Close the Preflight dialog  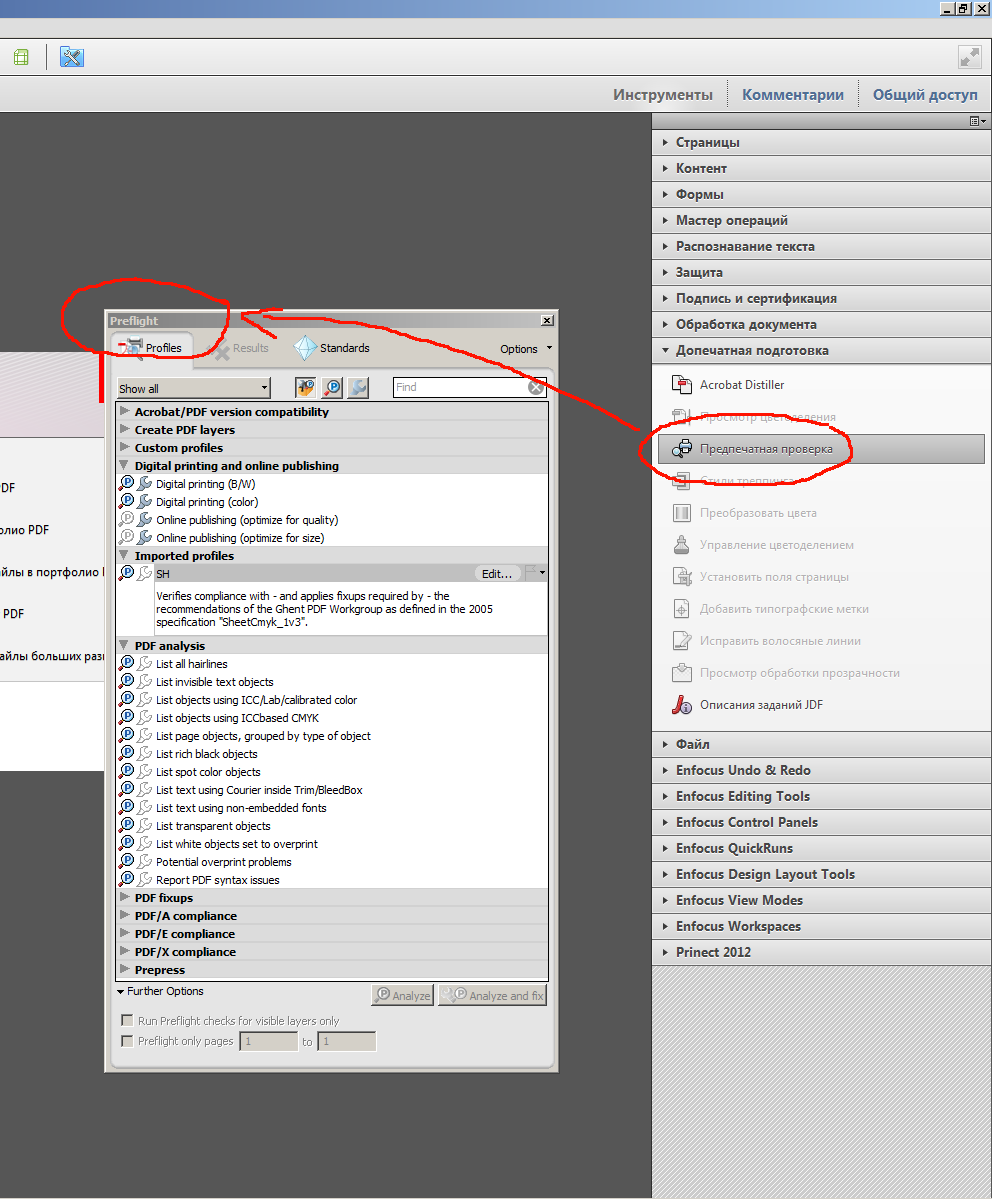click(546, 320)
